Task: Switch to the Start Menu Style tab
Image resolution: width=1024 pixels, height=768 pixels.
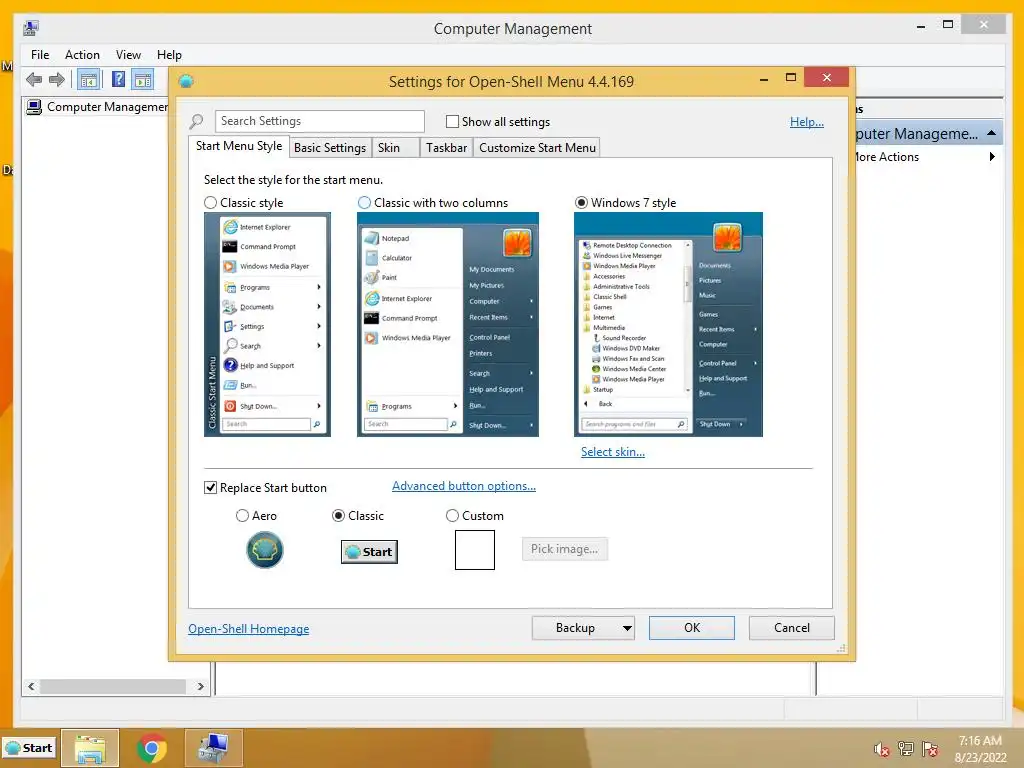Action: coord(239,146)
